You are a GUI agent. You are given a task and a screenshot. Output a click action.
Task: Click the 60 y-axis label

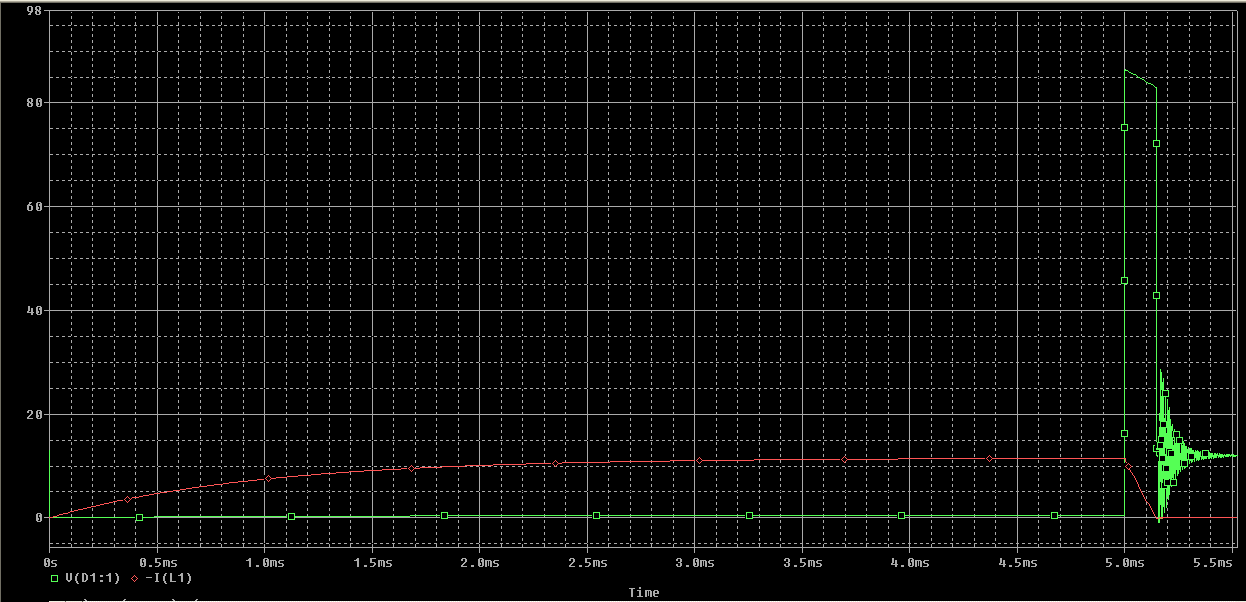(x=34, y=207)
